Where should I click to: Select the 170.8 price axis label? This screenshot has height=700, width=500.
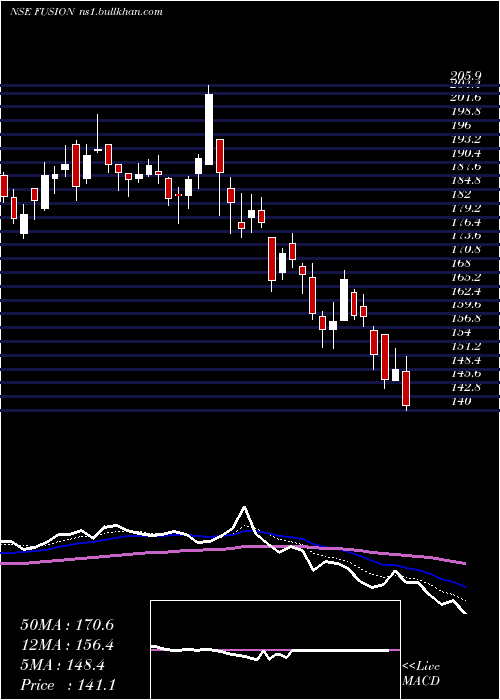pyautogui.click(x=466, y=249)
